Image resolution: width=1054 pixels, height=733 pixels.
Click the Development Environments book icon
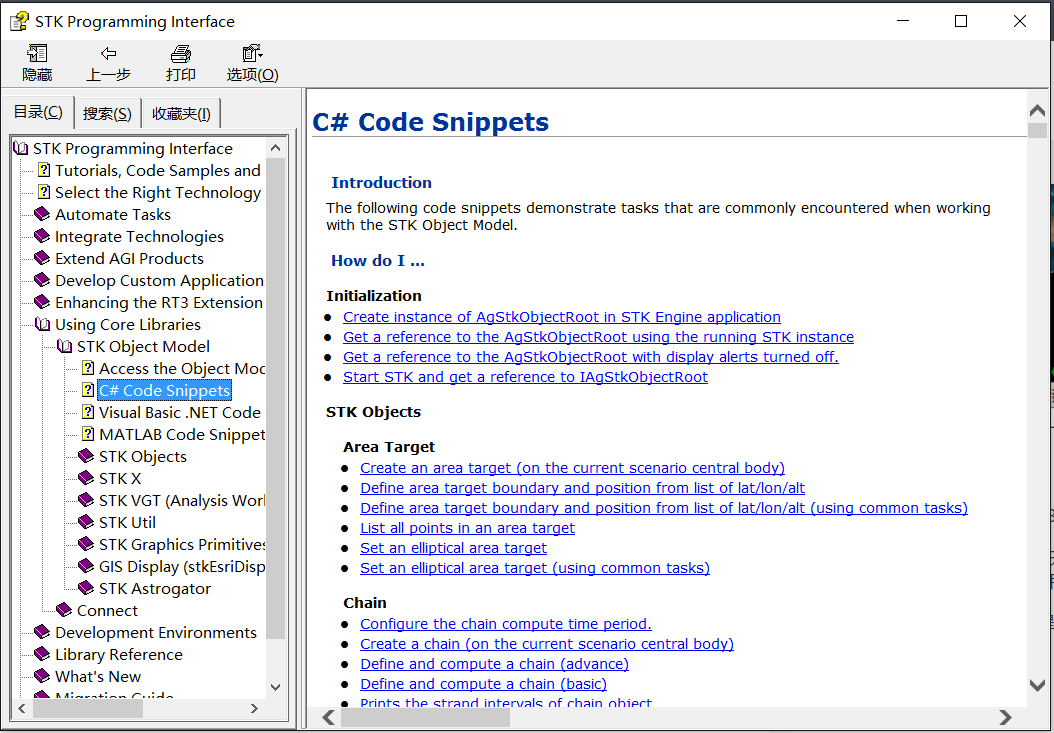[x=42, y=632]
